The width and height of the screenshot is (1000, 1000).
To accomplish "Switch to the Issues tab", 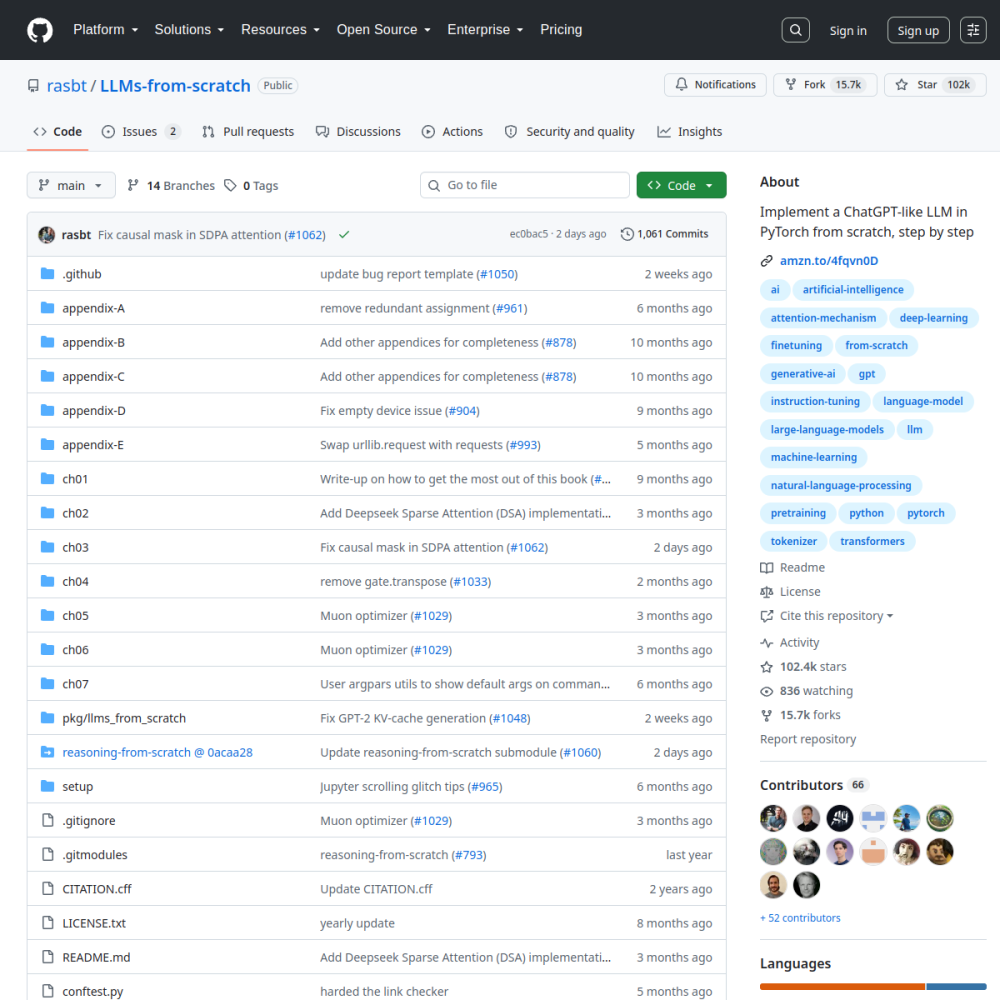I will [x=141, y=132].
